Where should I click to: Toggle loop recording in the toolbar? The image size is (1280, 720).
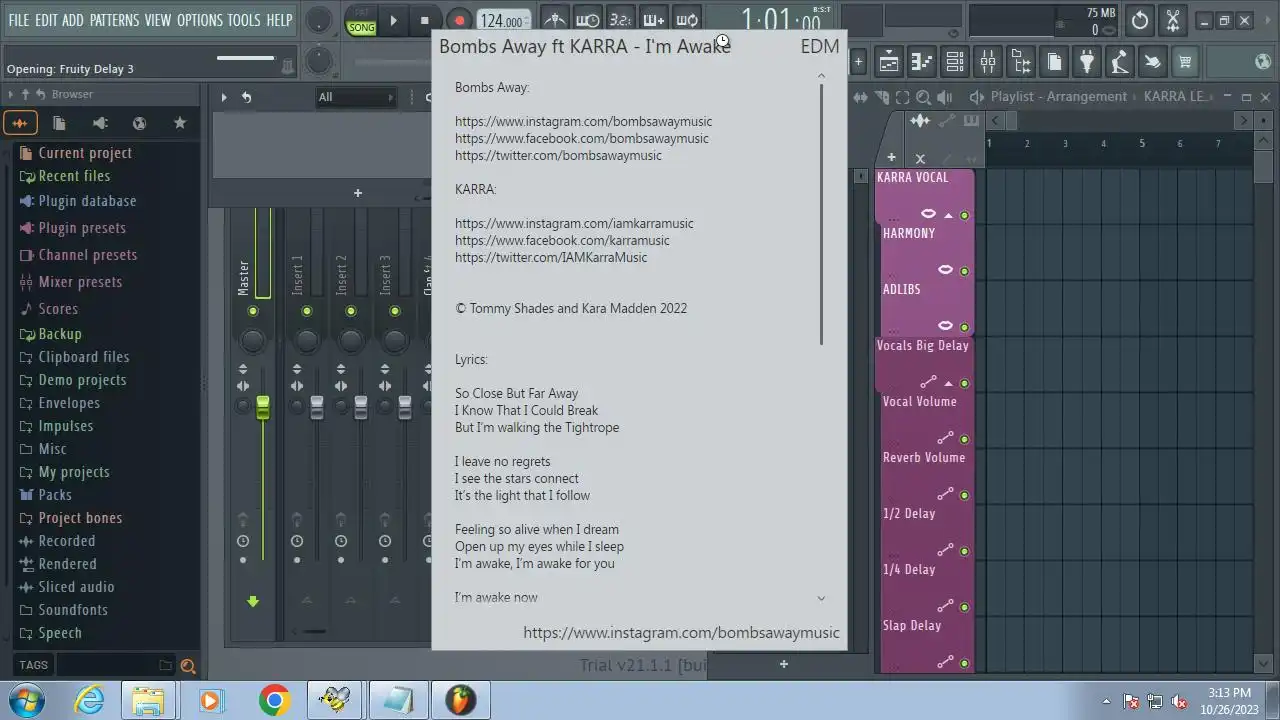686,20
